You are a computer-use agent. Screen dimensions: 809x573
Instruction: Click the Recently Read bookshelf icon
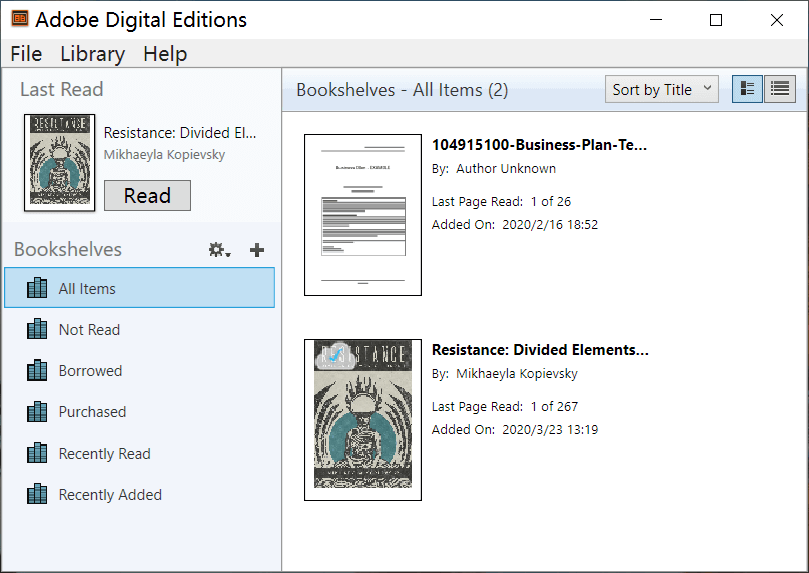[37, 453]
